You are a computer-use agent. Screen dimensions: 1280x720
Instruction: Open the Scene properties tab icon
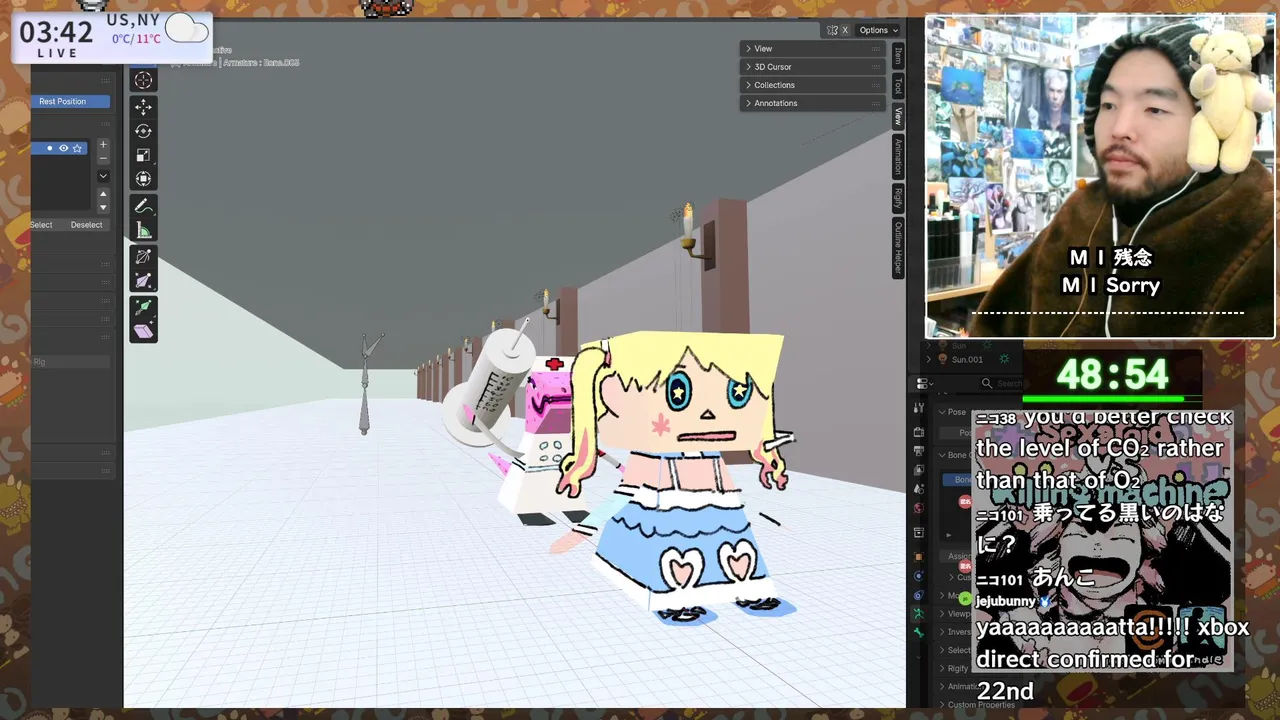click(919, 489)
